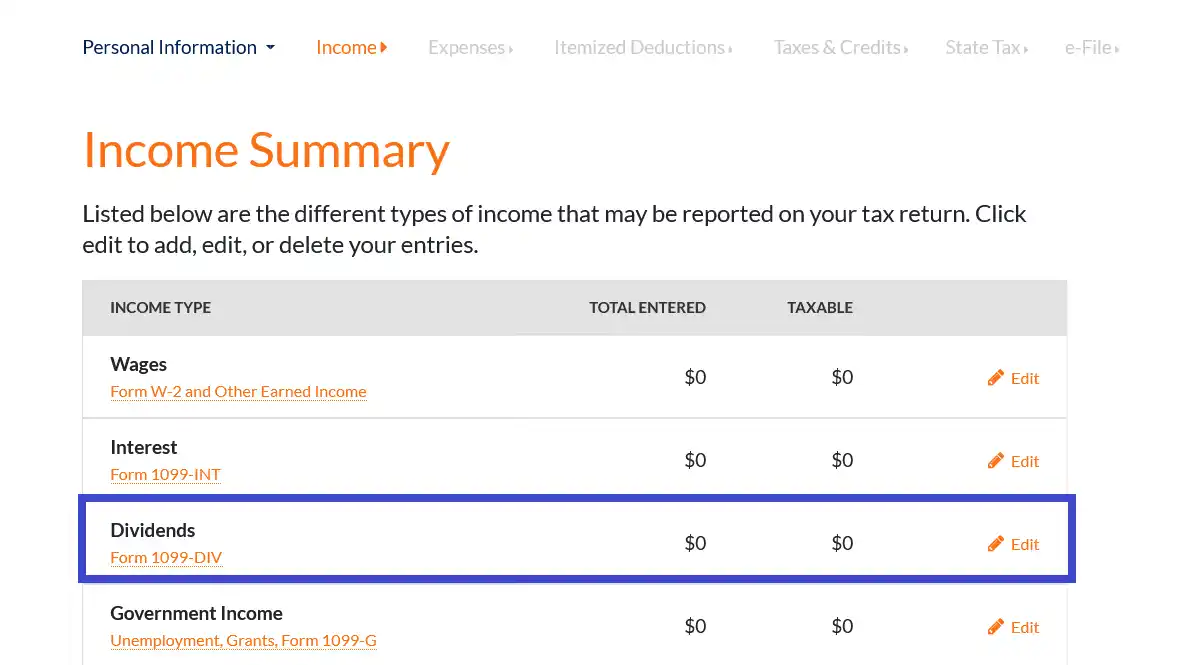Click the pencil icon in Wages row
This screenshot has width=1193, height=665.
(x=995, y=378)
